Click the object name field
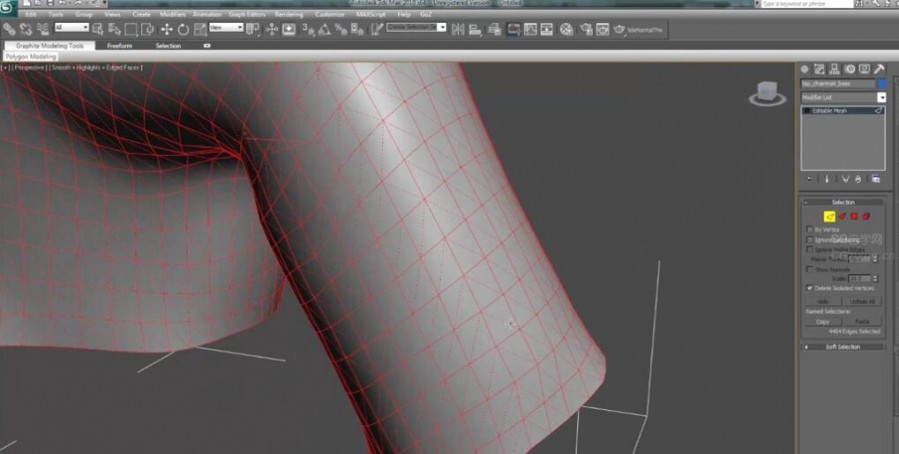Image resolution: width=899 pixels, height=454 pixels. click(838, 84)
